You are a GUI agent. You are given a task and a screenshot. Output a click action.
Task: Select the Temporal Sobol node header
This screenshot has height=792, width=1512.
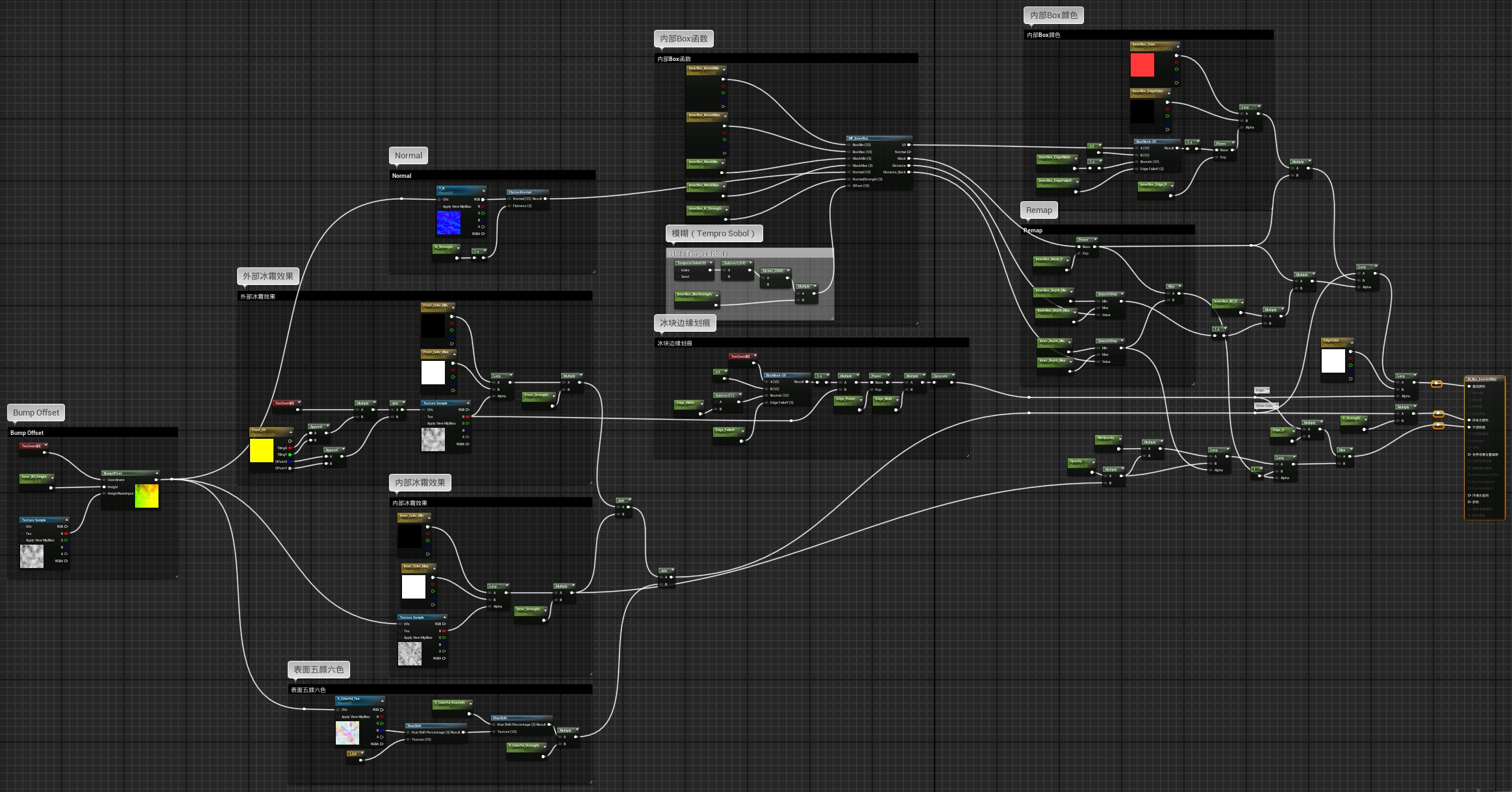(692, 263)
